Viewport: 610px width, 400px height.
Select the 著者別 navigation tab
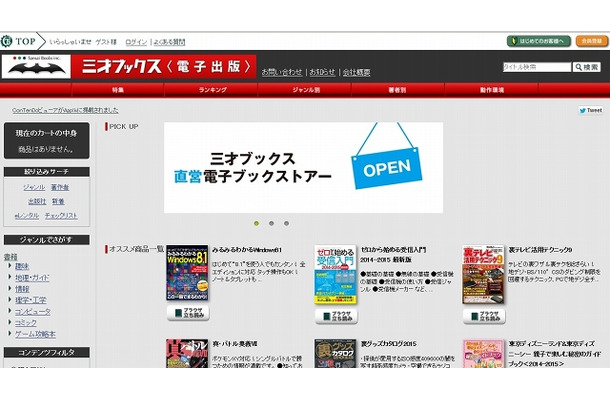pyautogui.click(x=397, y=90)
